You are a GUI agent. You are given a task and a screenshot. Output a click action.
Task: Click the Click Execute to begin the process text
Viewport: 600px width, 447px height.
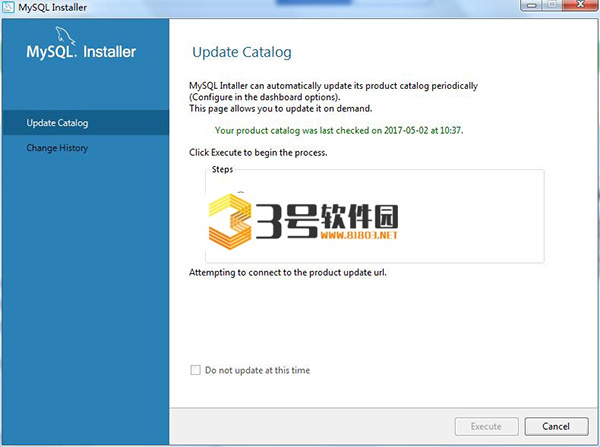point(258,152)
